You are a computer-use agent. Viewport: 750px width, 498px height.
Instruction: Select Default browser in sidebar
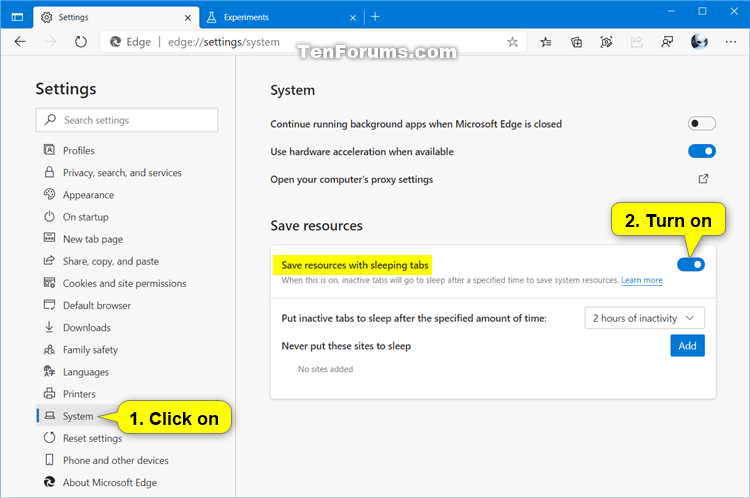coord(97,305)
